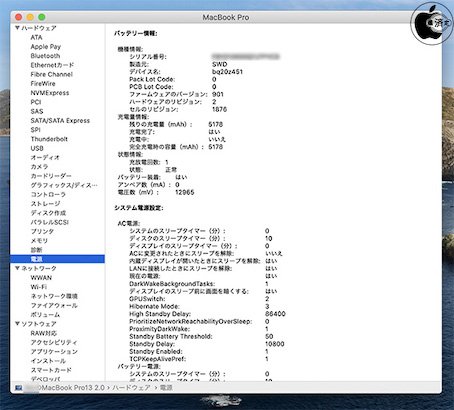Collapse the ハードウェア section triangle

pyautogui.click(x=17, y=28)
